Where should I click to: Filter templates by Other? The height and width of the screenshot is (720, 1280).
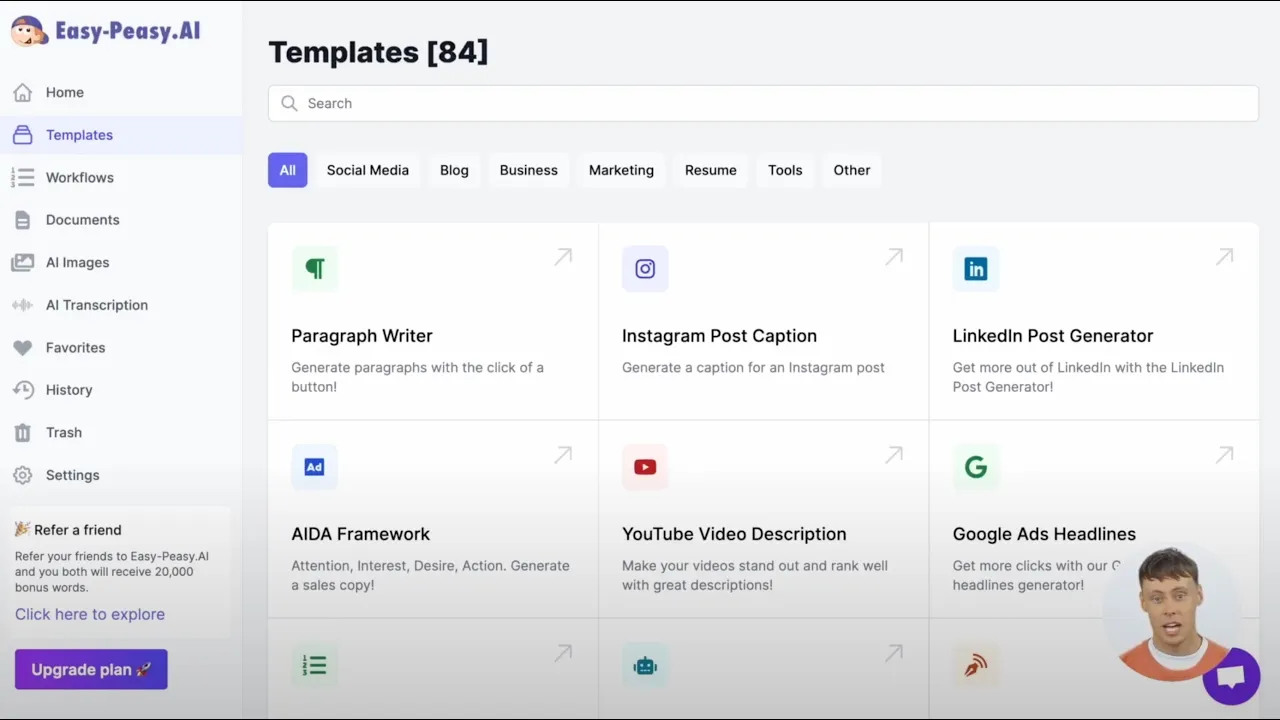pyautogui.click(x=852, y=170)
